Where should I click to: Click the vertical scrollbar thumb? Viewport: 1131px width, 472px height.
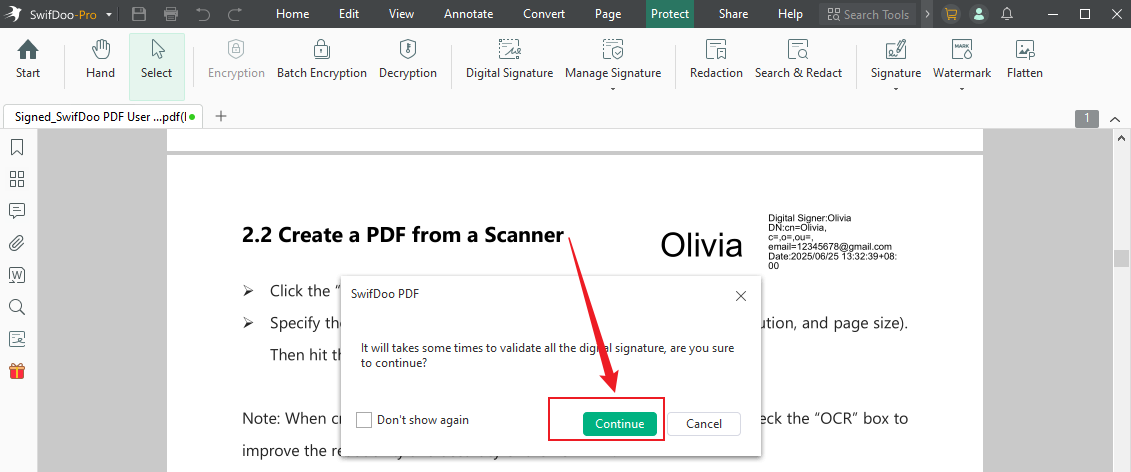(1121, 258)
